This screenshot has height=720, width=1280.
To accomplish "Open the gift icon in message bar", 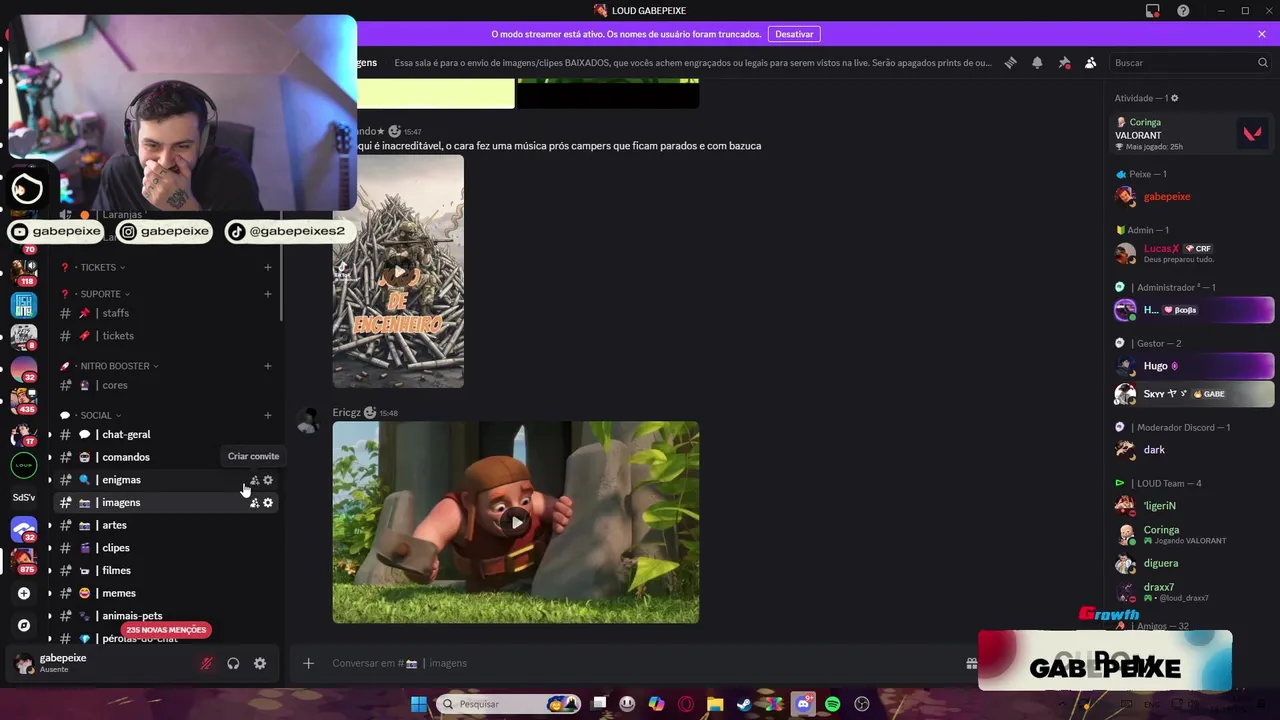I will (x=971, y=663).
